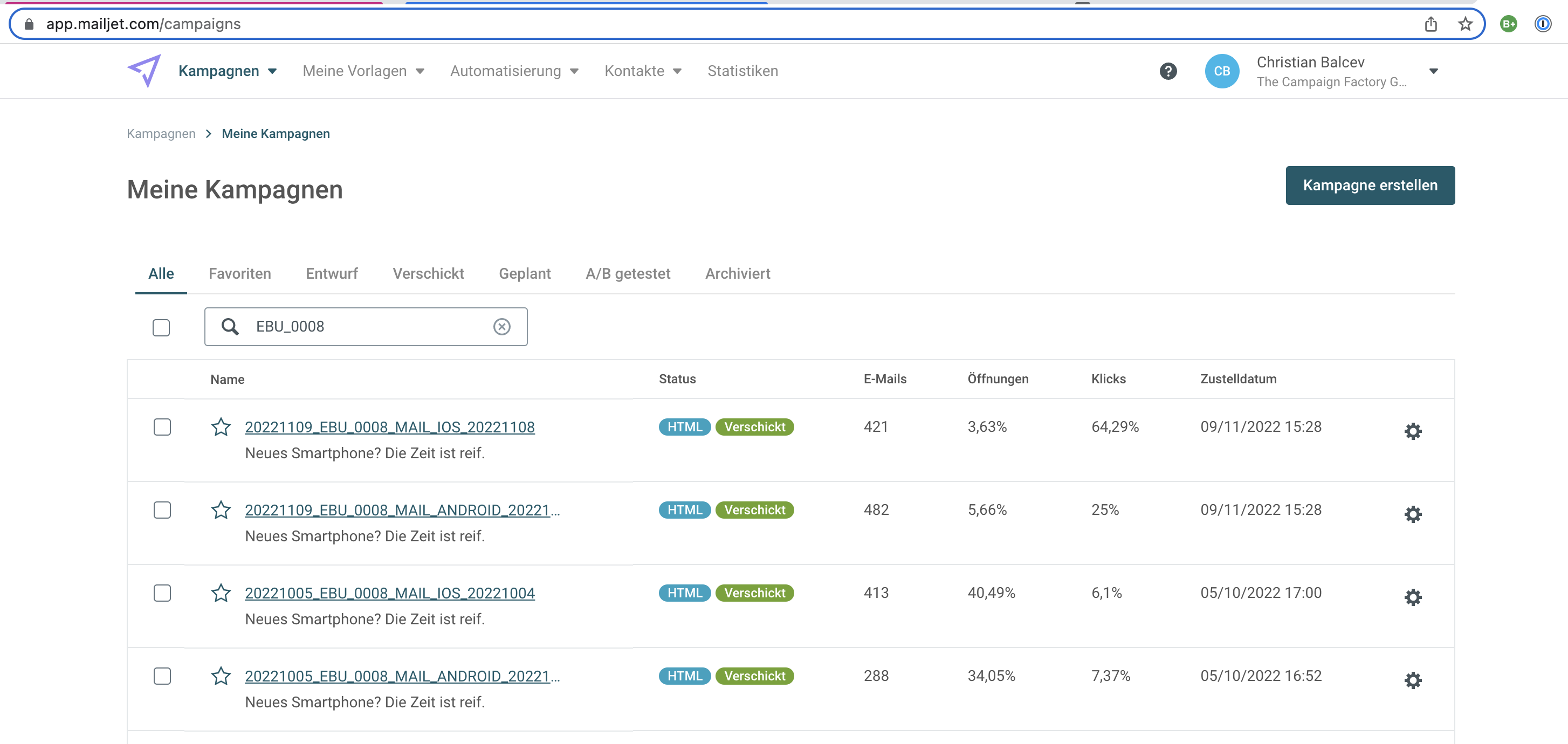This screenshot has width=1568, height=744.
Task: Open the gear menu for the first campaign
Action: click(x=1413, y=431)
